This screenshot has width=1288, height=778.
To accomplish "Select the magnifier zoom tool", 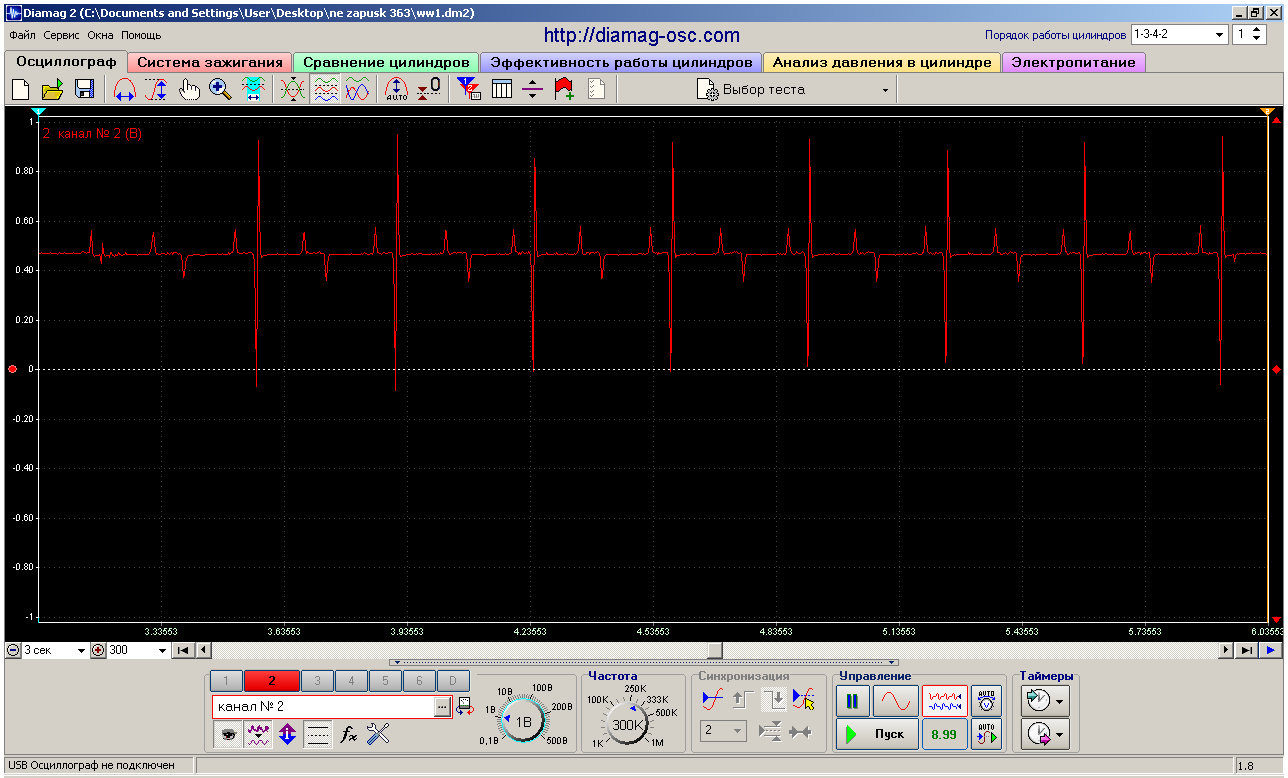I will [x=221, y=89].
